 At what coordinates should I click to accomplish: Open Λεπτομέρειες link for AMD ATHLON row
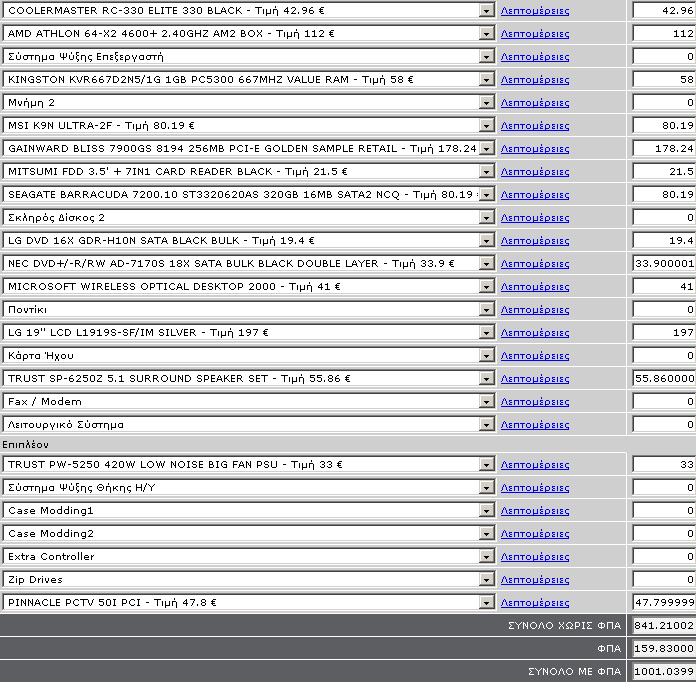pyautogui.click(x=535, y=34)
